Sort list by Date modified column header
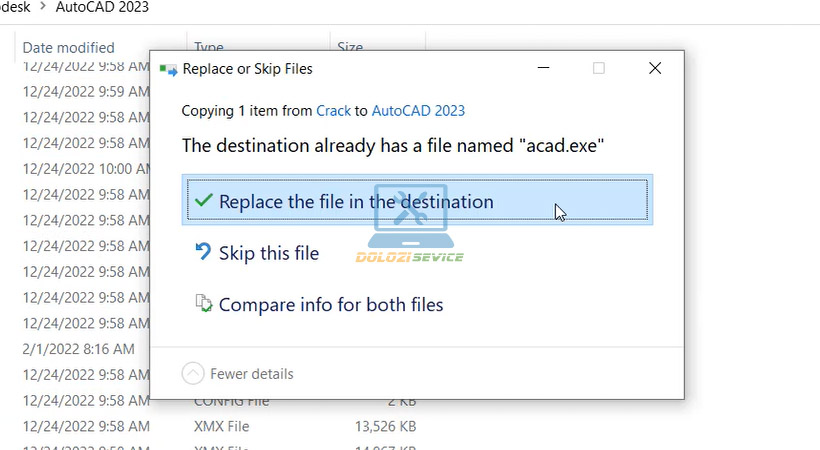 pyautogui.click(x=68, y=47)
